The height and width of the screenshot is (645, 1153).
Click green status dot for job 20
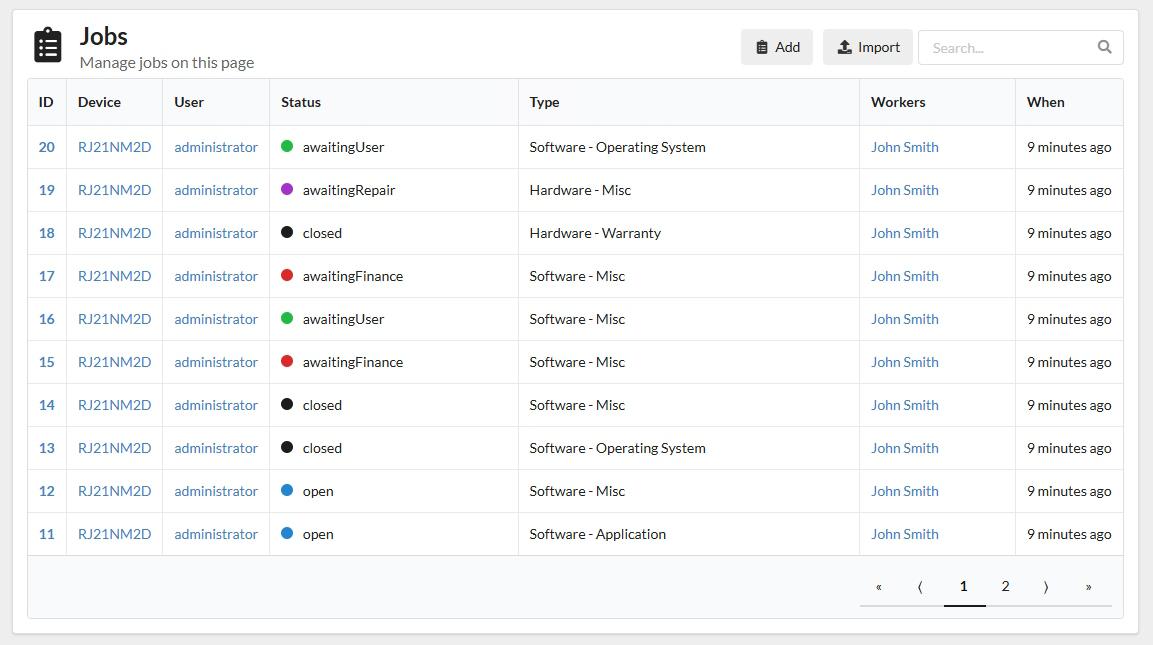287,147
